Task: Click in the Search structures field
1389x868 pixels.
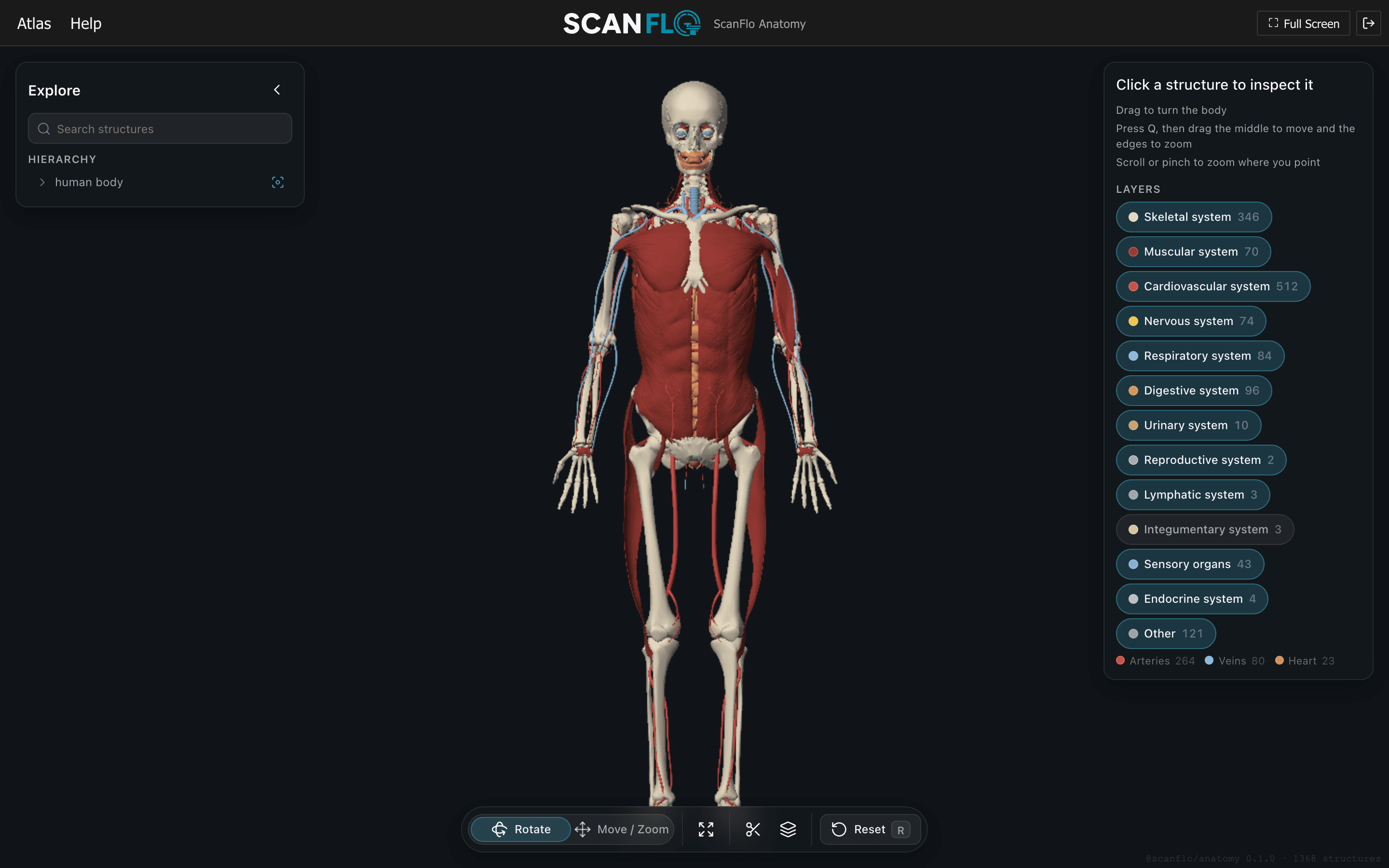Action: (160, 129)
